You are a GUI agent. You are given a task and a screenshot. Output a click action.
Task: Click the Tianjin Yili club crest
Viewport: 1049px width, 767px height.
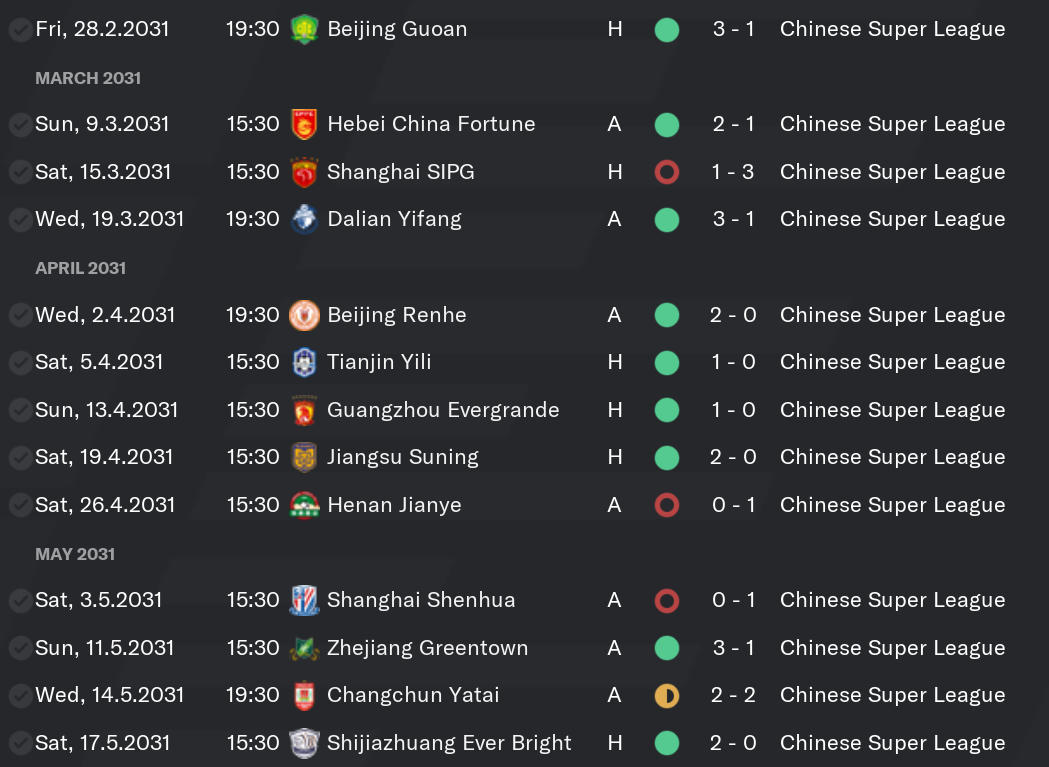point(304,363)
